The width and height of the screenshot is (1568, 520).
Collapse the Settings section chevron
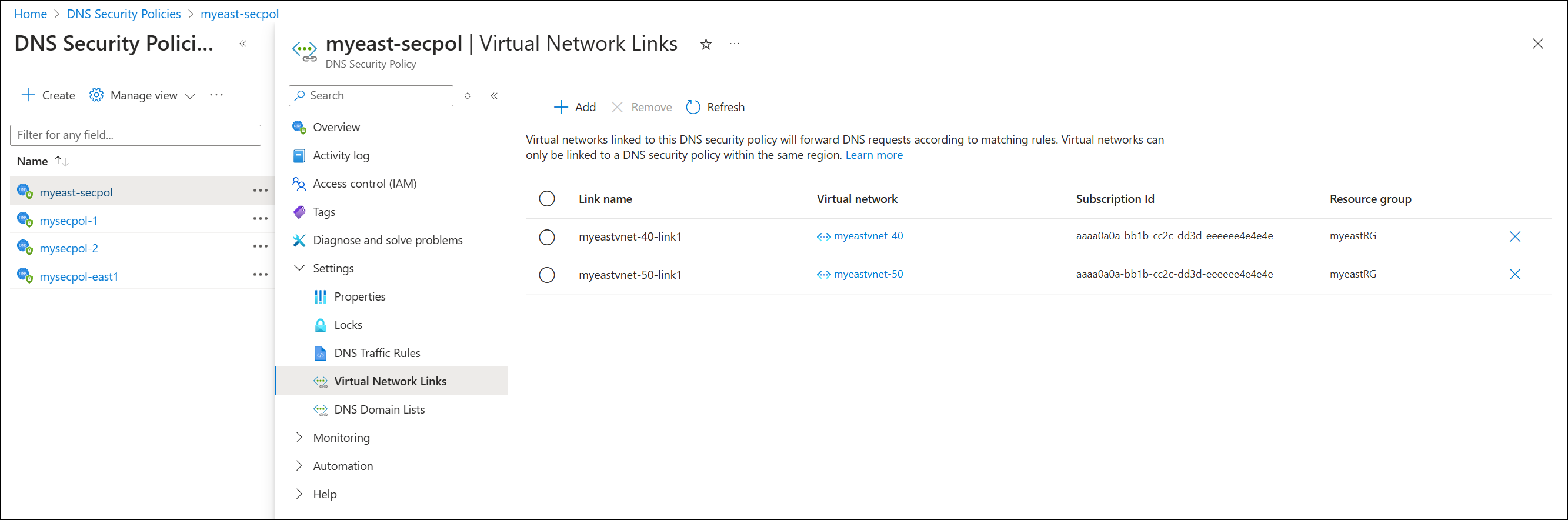[x=299, y=268]
